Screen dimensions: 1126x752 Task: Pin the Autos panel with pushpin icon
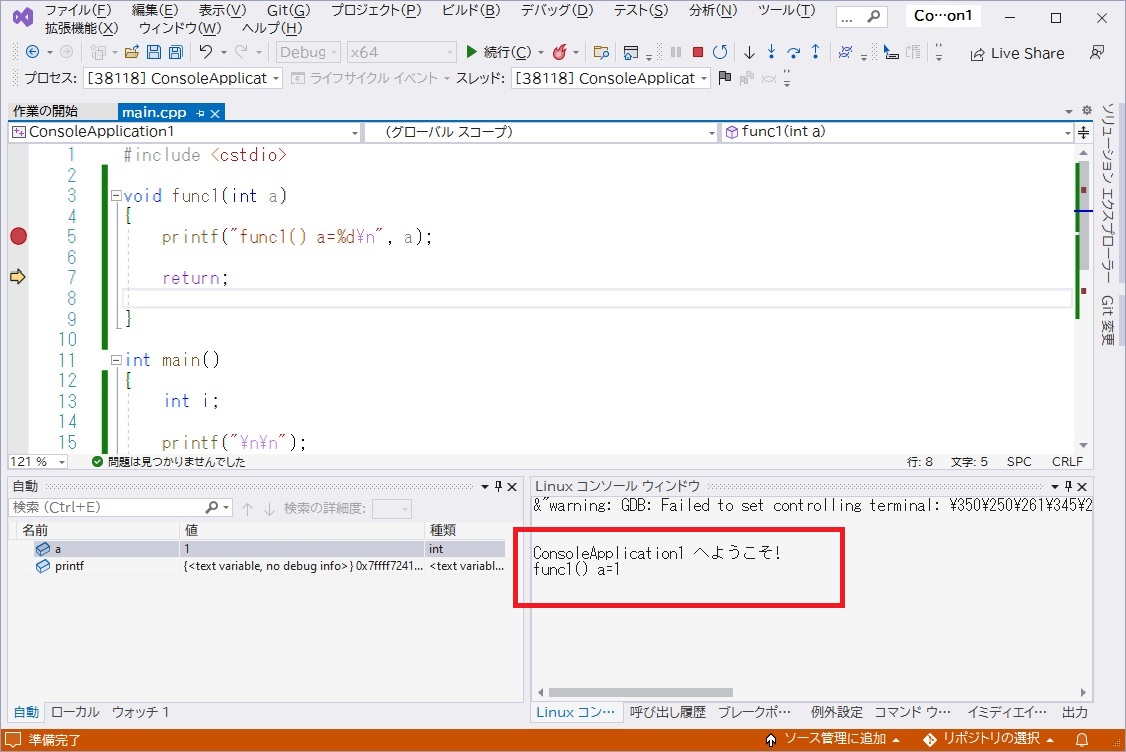[x=498, y=486]
